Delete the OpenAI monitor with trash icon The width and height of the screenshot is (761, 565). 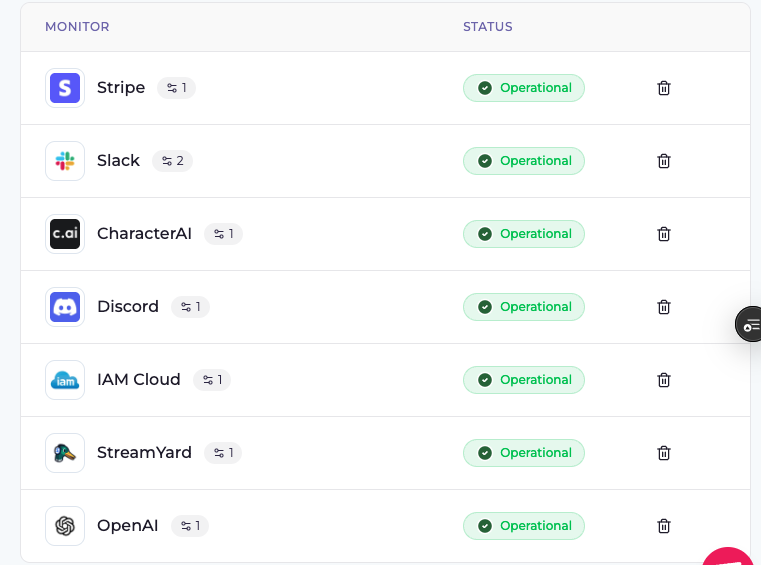click(x=663, y=526)
